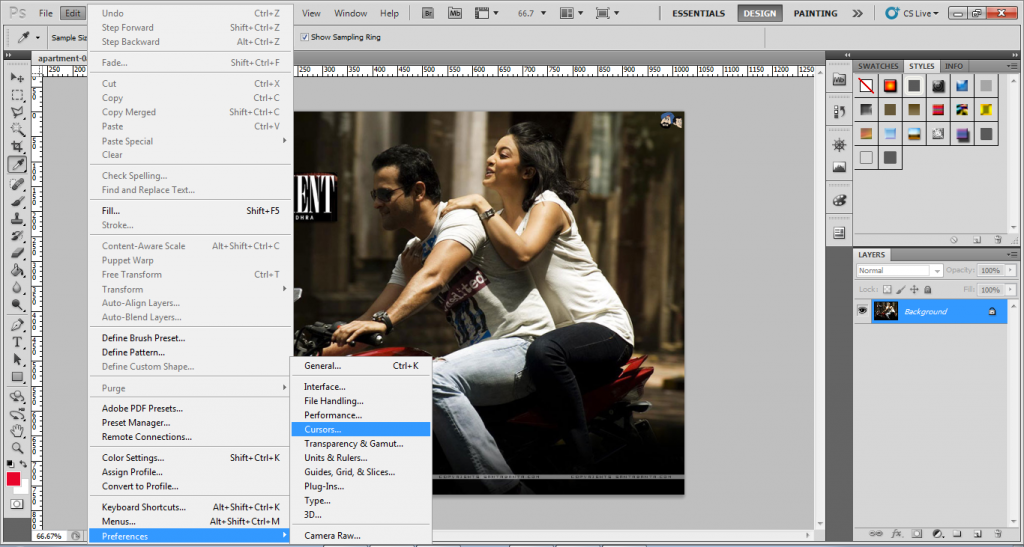Open the Screen Mode dropdown
The image size is (1024, 547).
608,13
